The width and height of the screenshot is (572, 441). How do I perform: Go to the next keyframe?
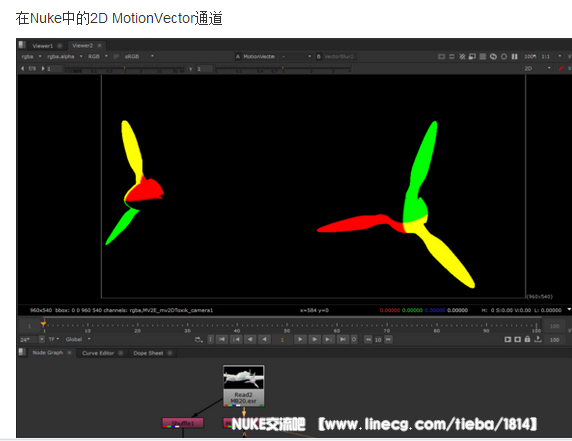tap(328, 340)
